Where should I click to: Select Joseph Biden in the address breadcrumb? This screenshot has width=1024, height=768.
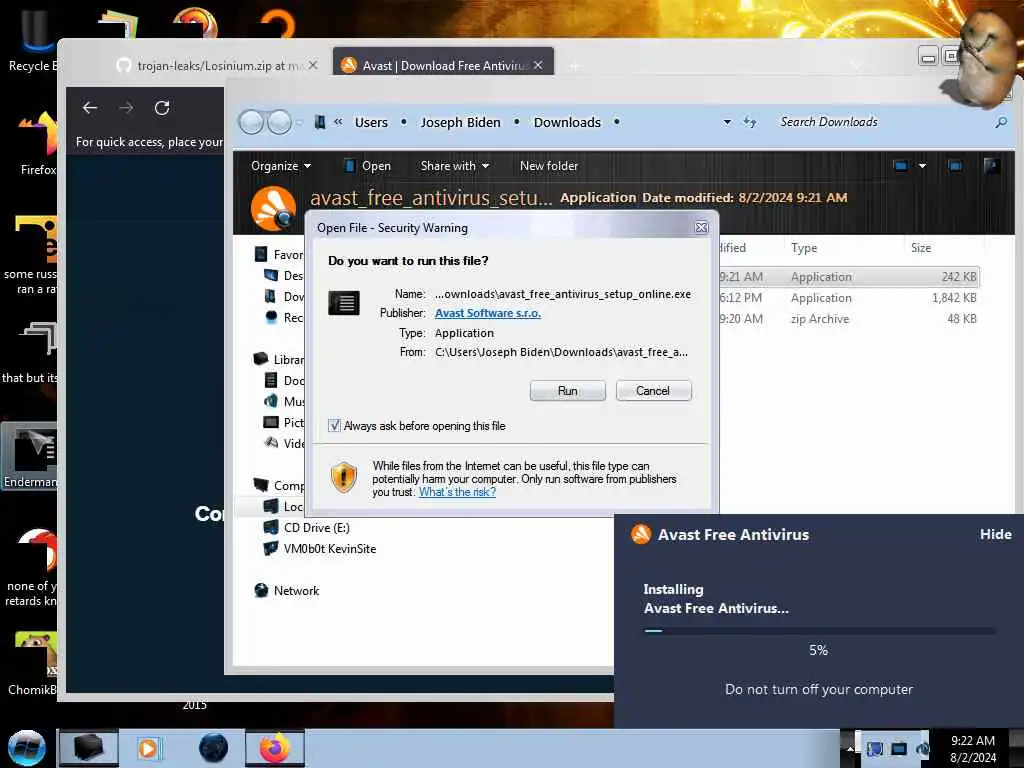[x=460, y=122]
